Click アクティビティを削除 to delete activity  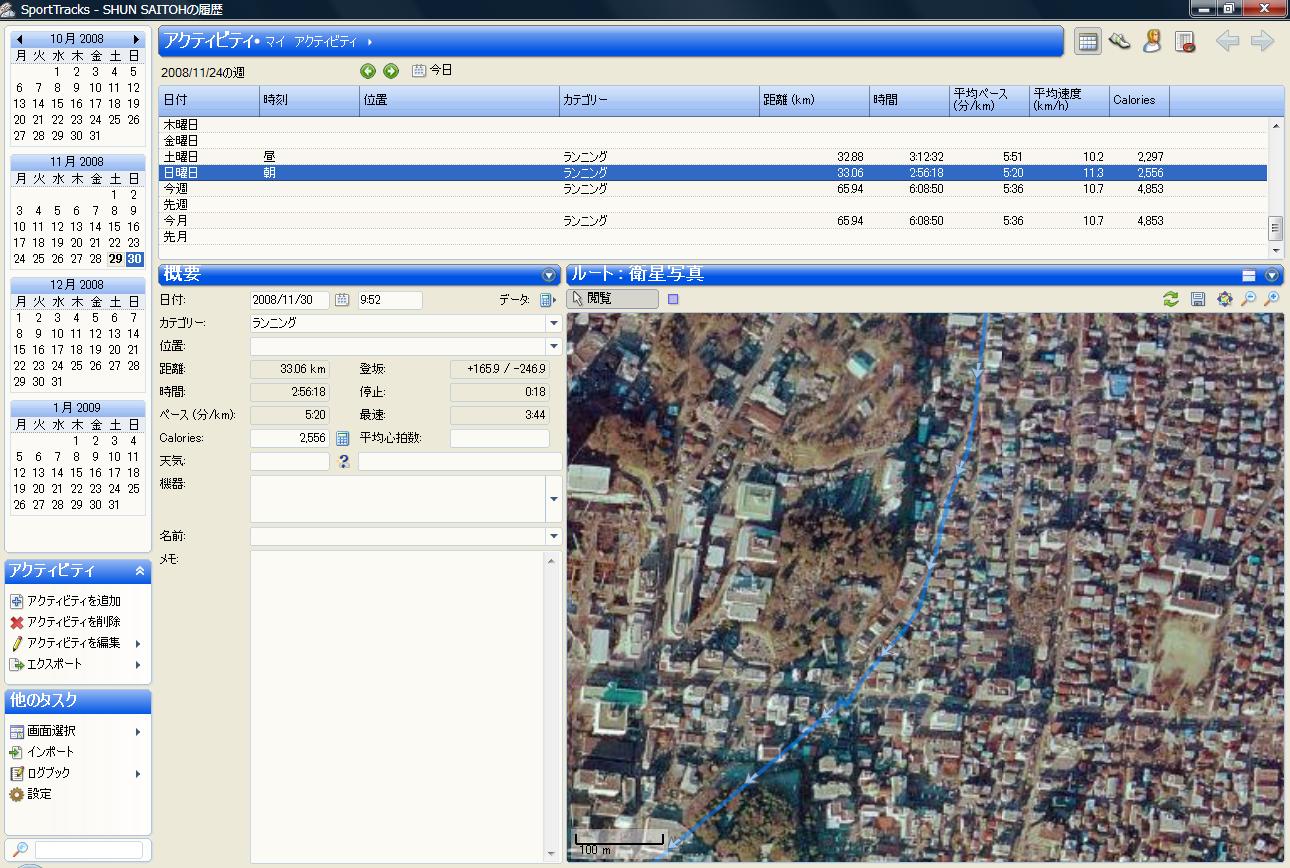tap(66, 622)
